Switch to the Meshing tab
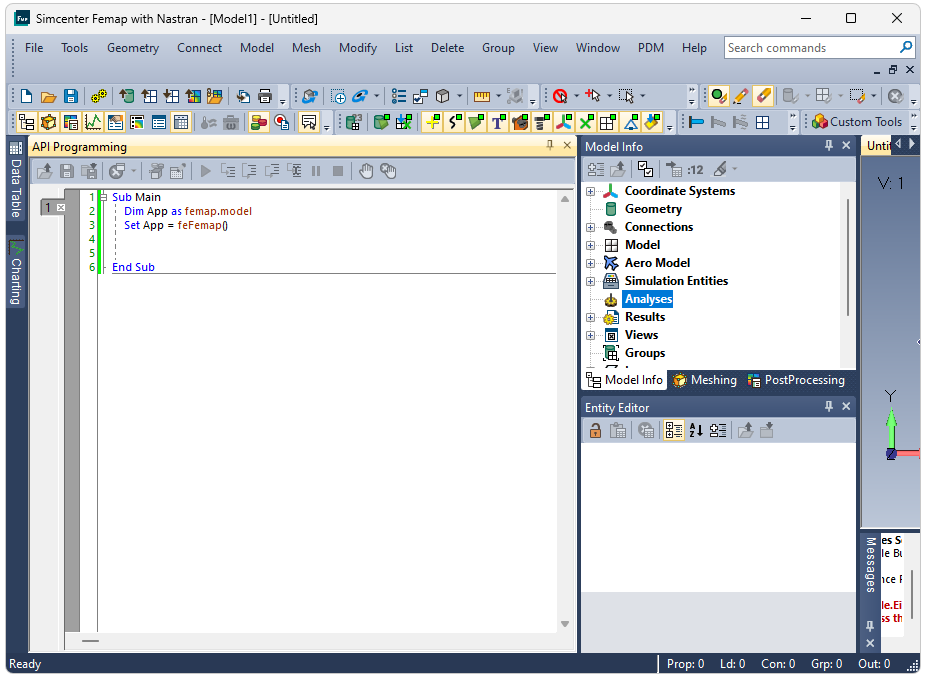 pos(706,380)
